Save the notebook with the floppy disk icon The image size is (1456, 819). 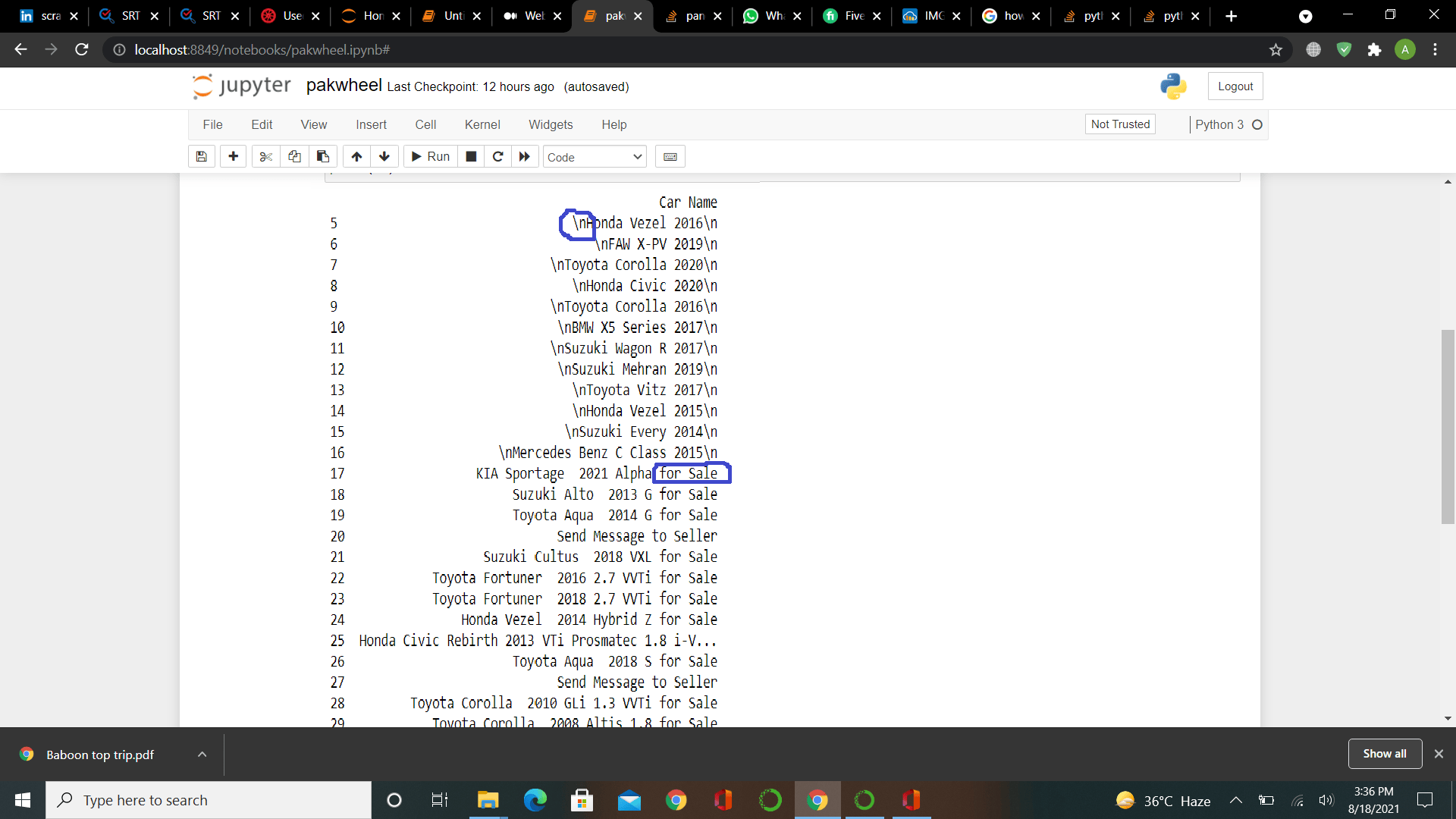pos(201,157)
